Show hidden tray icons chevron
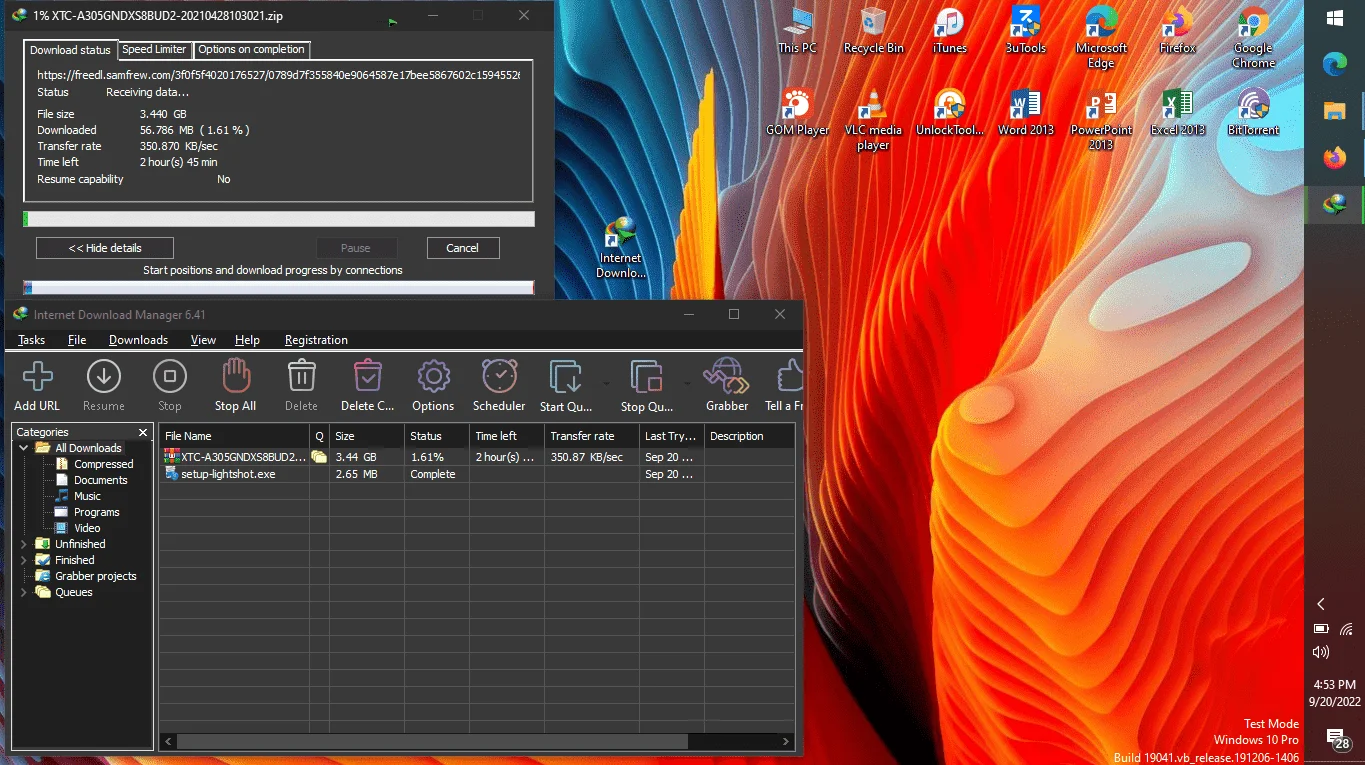This screenshot has height=765, width=1365. click(x=1321, y=604)
